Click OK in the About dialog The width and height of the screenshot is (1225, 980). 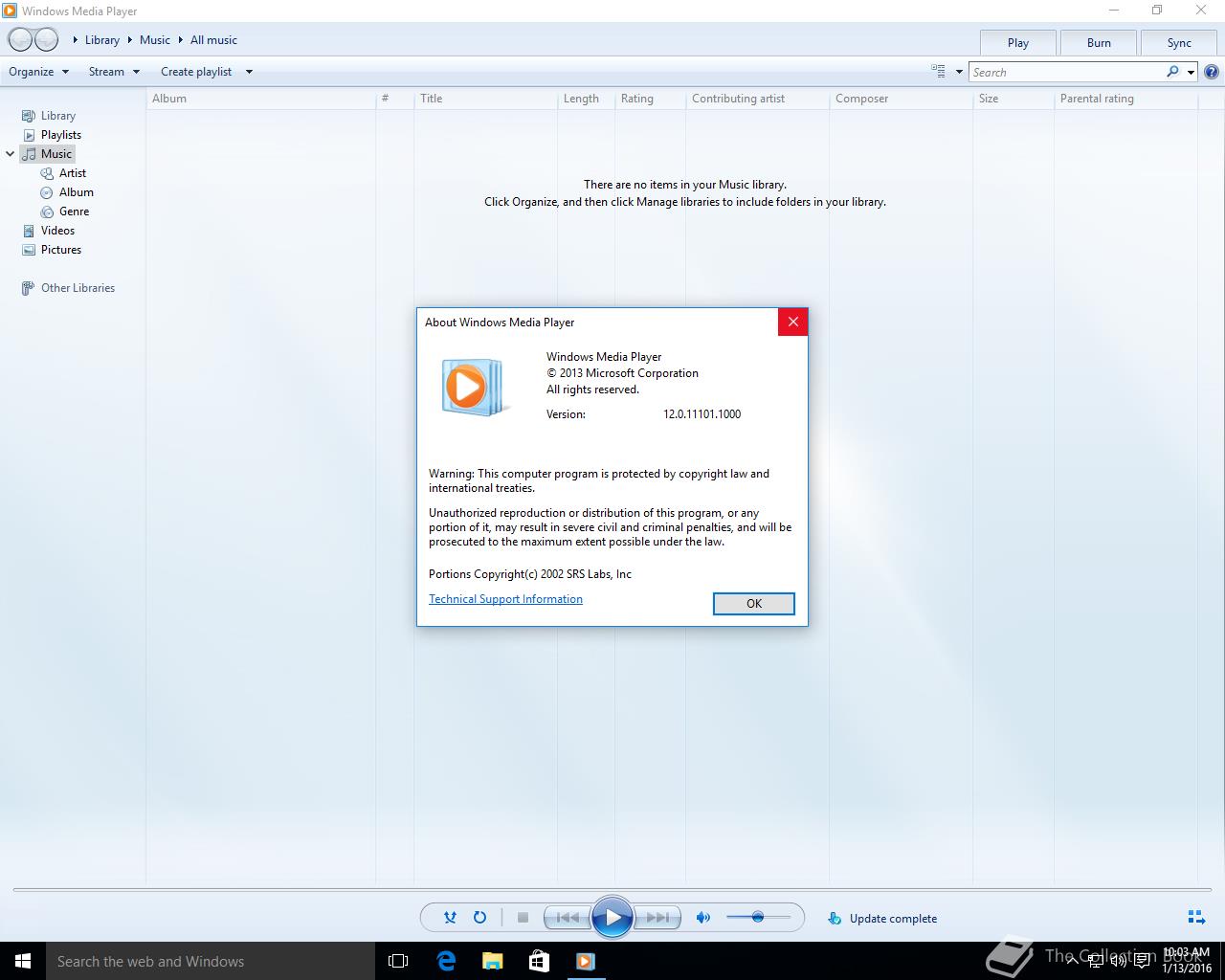coord(754,603)
